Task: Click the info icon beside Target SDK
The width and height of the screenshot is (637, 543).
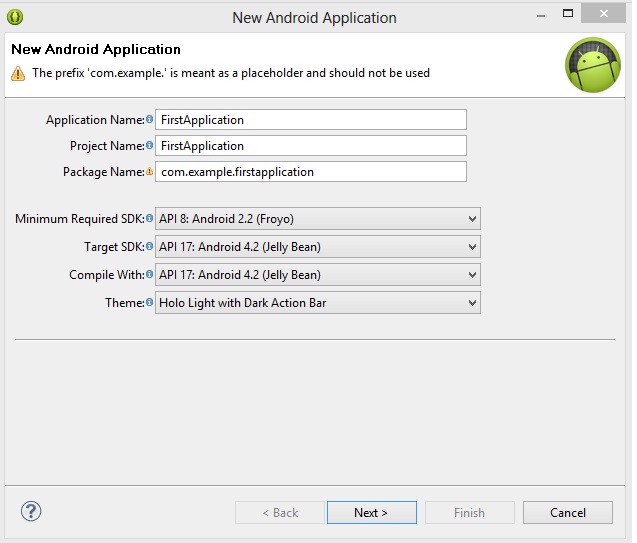Action: point(150,247)
